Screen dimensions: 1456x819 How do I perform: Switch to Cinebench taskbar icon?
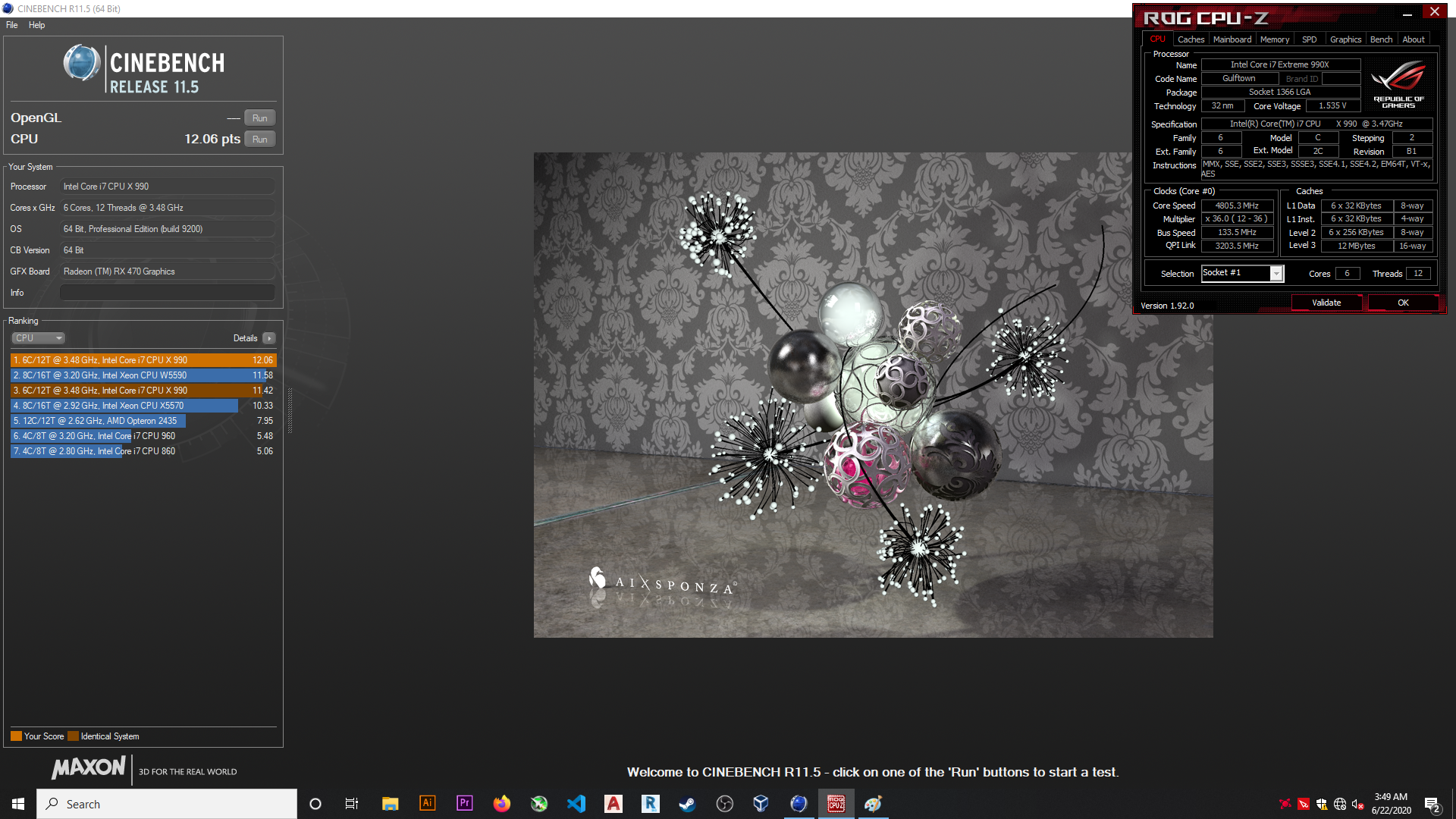[x=799, y=804]
